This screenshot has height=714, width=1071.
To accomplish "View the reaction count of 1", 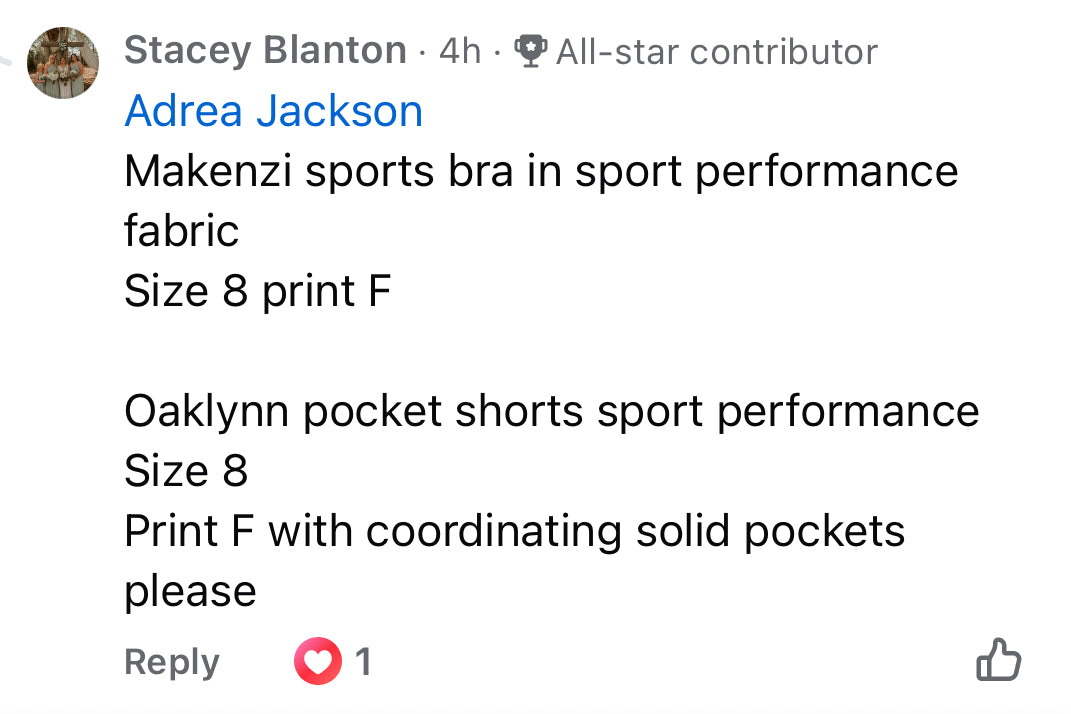I will coord(363,662).
